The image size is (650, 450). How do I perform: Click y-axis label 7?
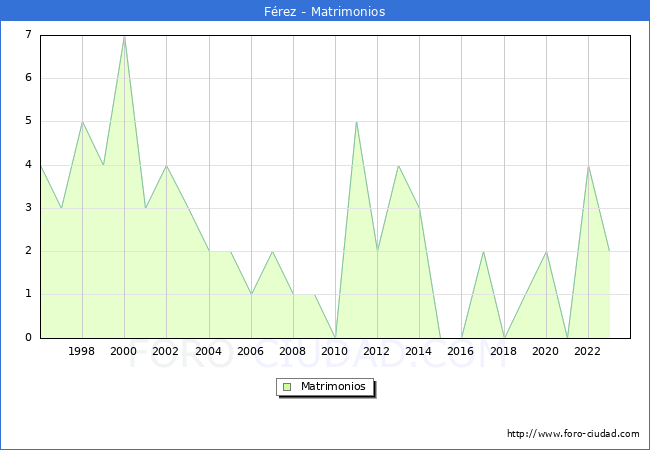(x=28, y=36)
